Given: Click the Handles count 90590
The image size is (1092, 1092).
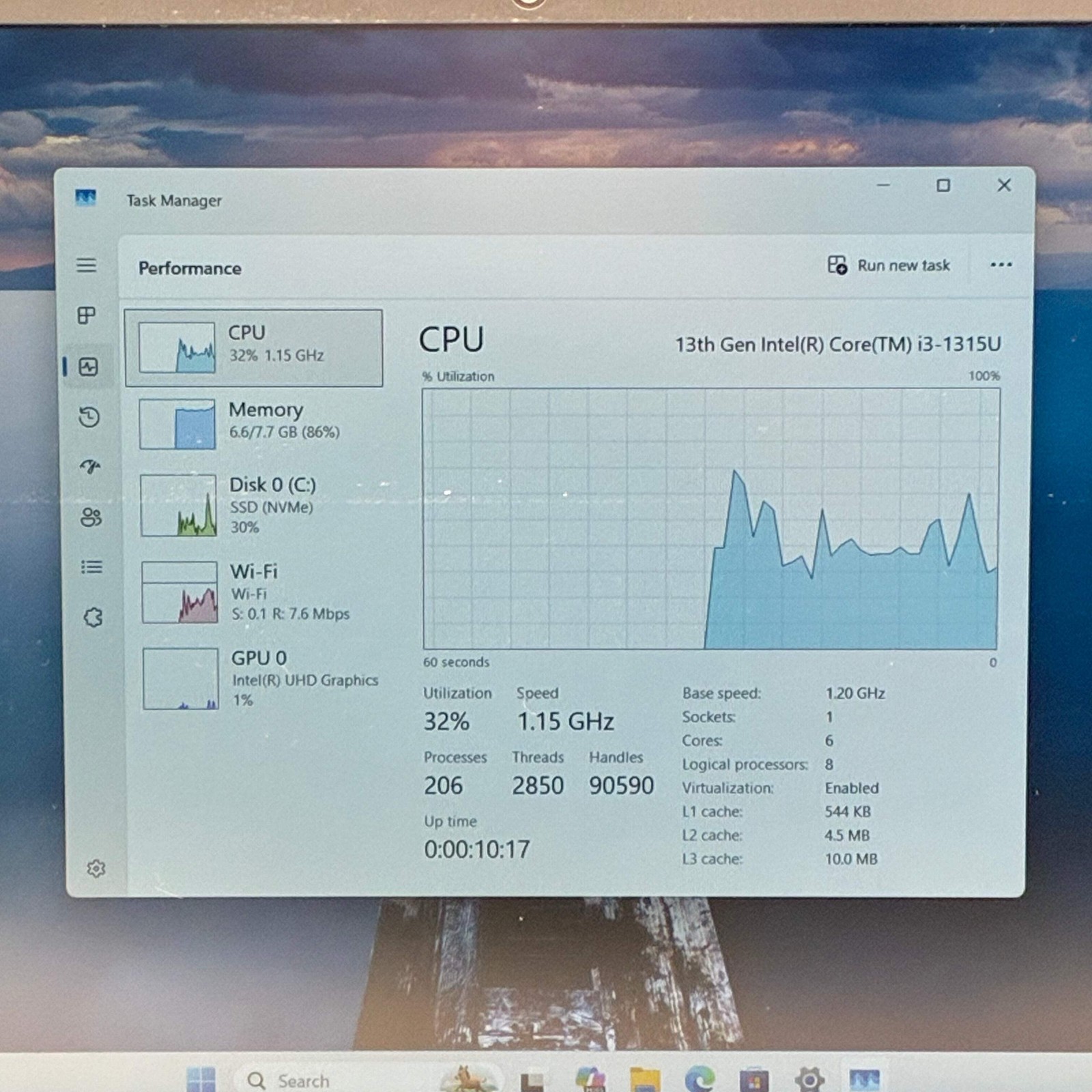Looking at the screenshot, I should (x=621, y=786).
